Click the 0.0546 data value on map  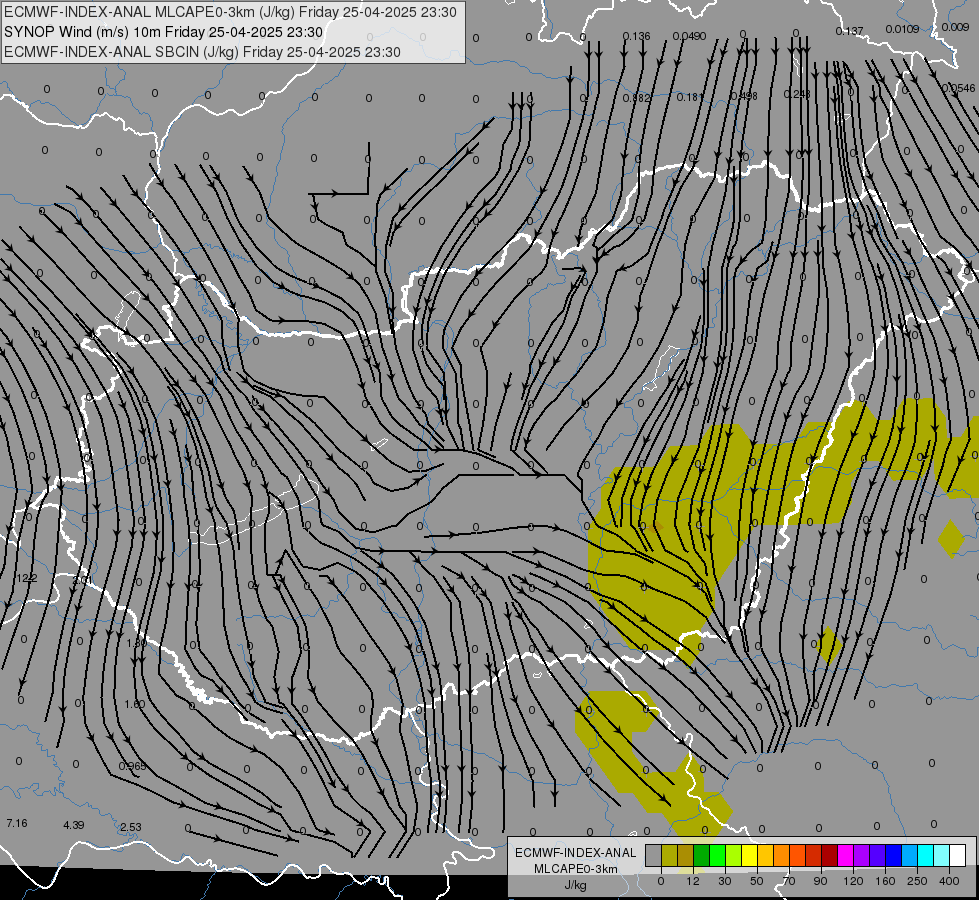[959, 88]
